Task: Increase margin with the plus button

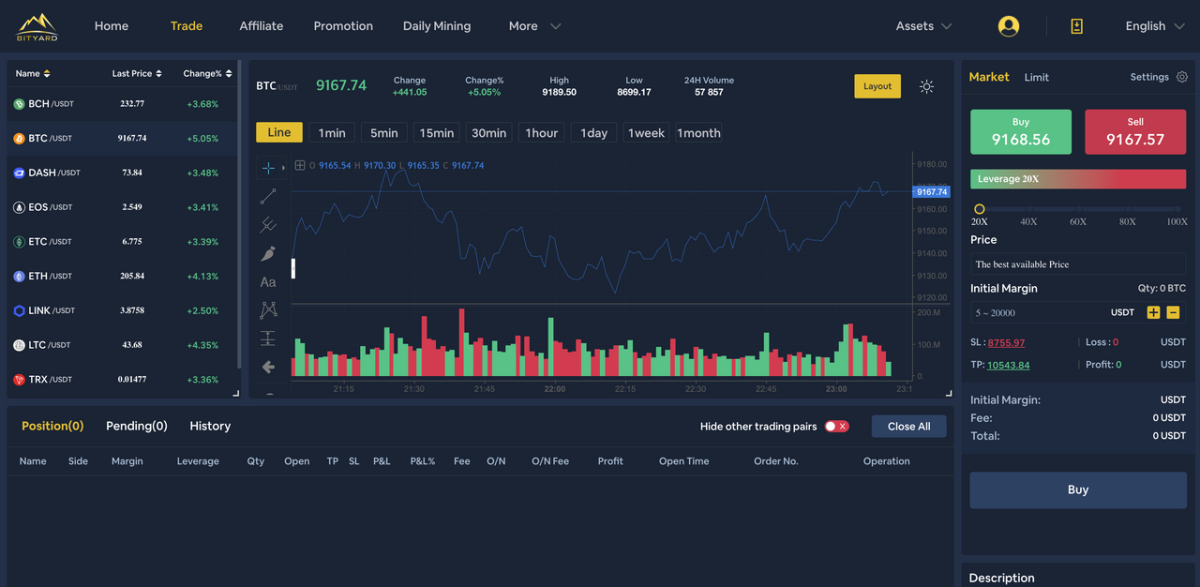Action: [1153, 313]
